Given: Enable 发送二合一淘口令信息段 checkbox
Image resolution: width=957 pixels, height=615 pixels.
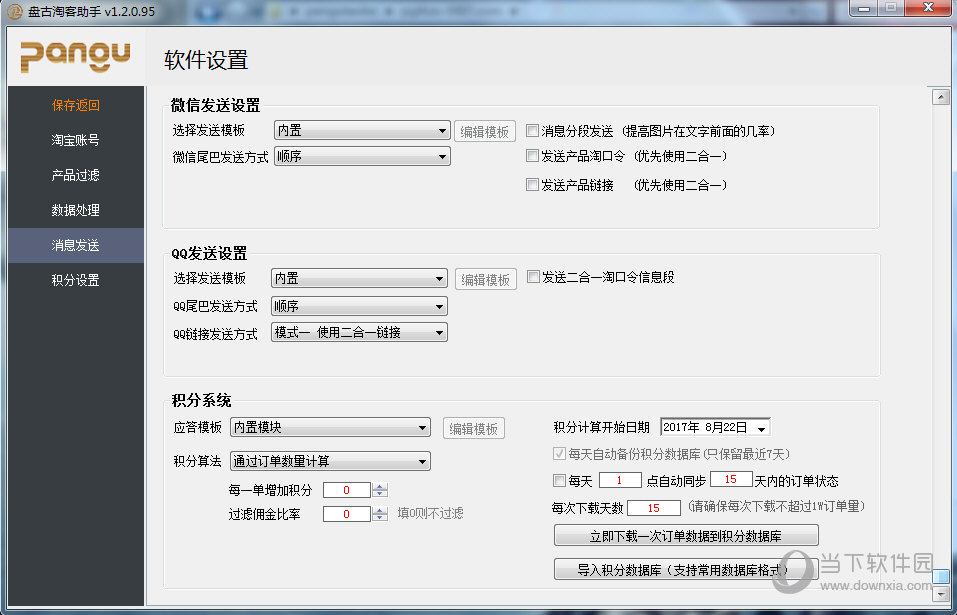Looking at the screenshot, I should (533, 277).
